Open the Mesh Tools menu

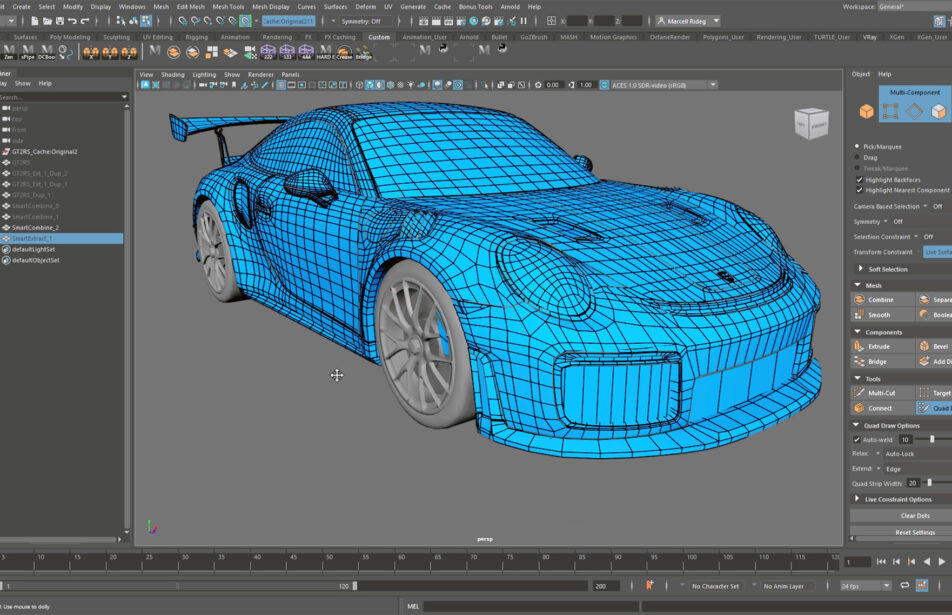pos(228,7)
